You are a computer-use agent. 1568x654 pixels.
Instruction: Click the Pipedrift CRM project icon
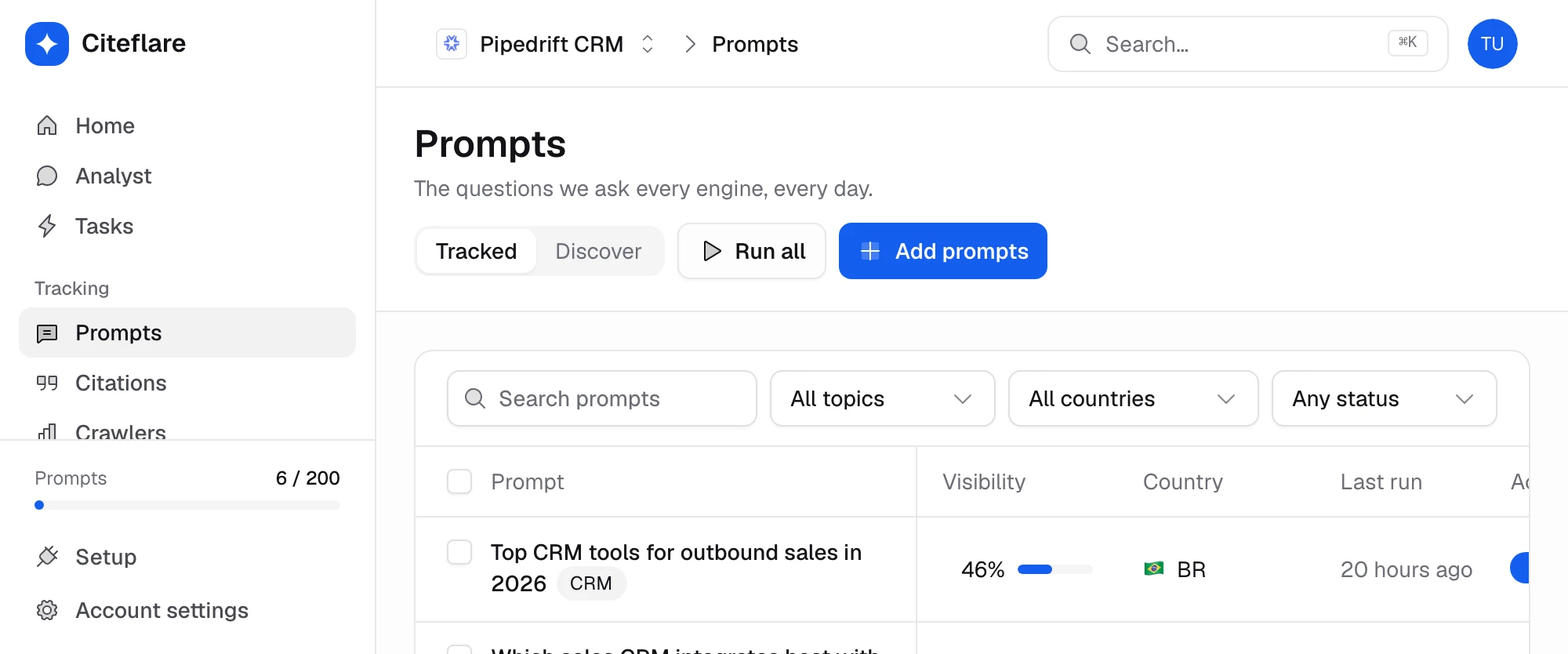tap(452, 44)
